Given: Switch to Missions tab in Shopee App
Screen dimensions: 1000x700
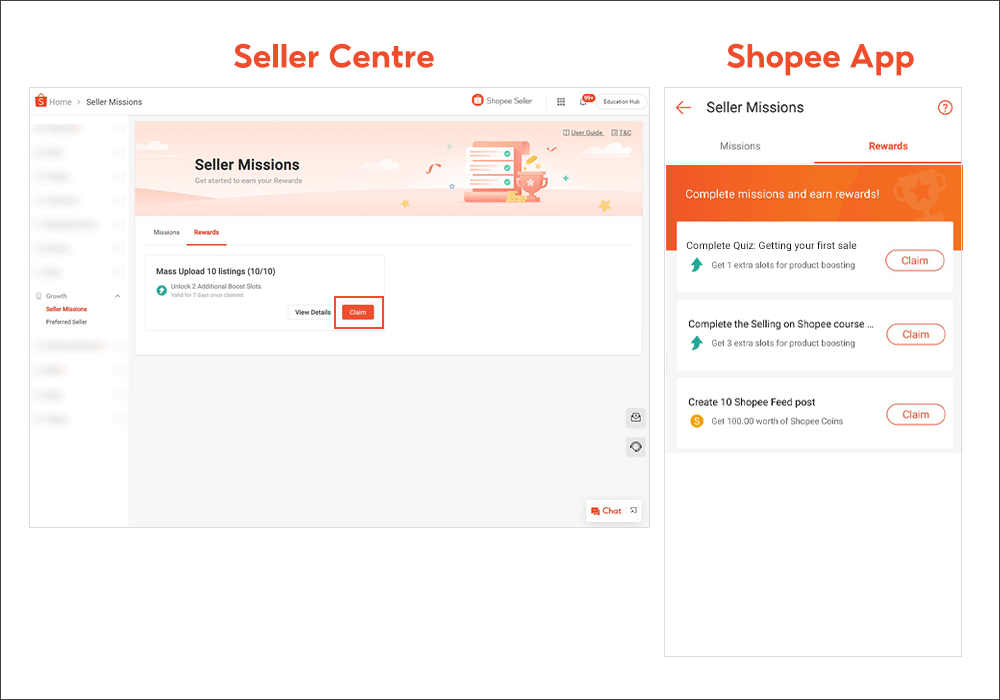Looking at the screenshot, I should (x=740, y=146).
